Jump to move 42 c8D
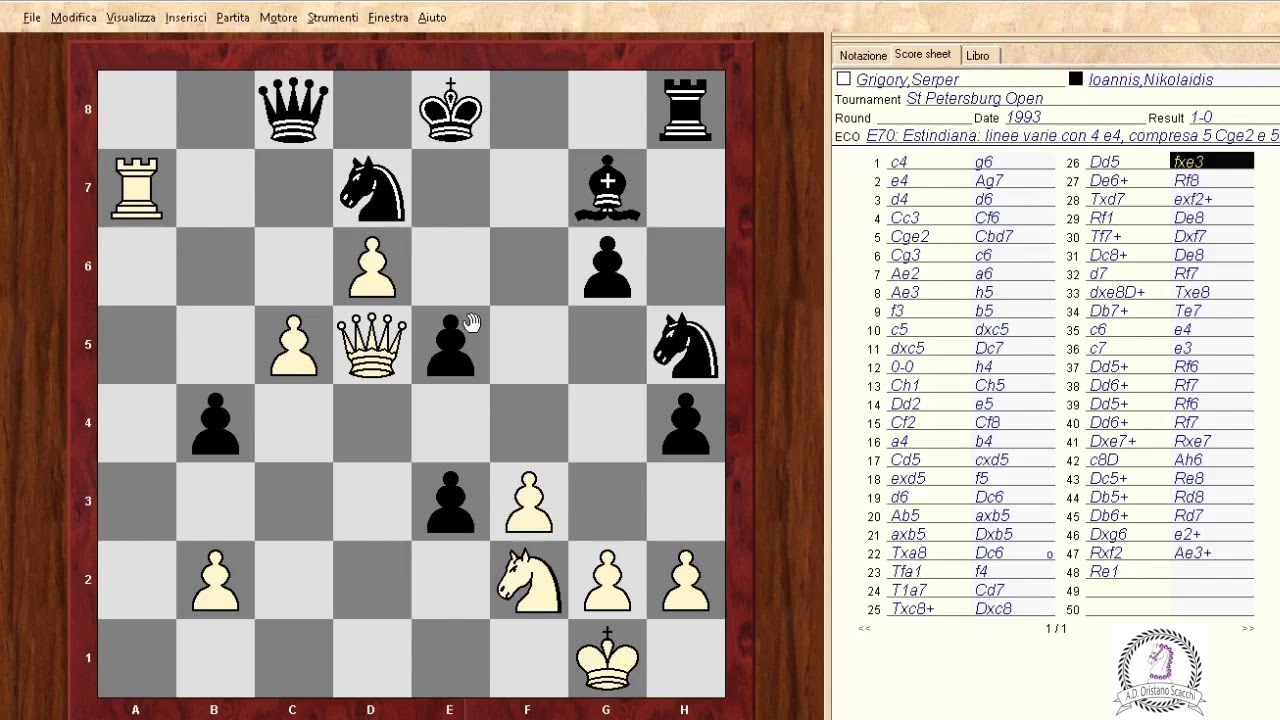This screenshot has height=720, width=1280. tap(1128, 460)
